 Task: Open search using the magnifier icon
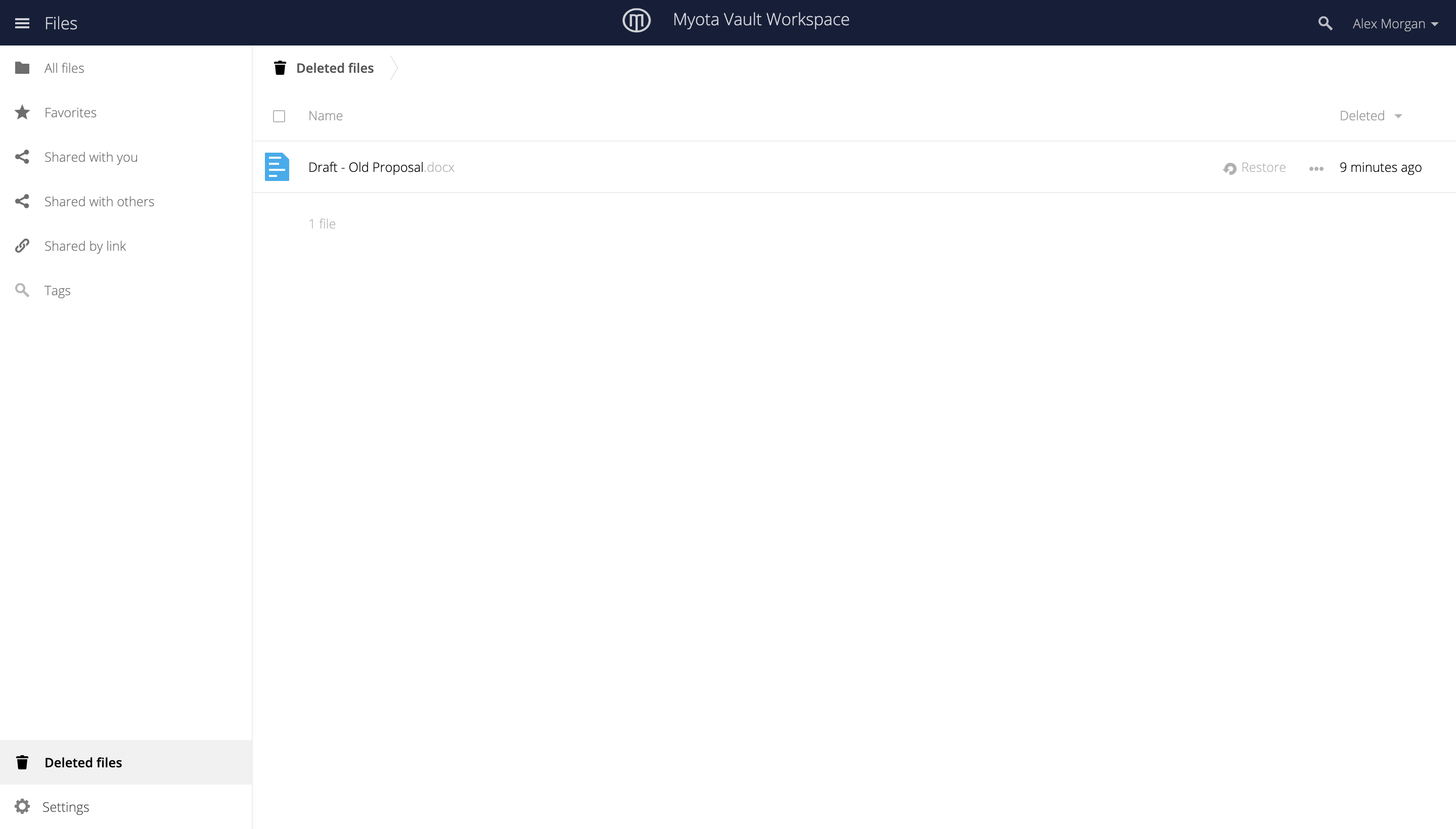click(1325, 23)
